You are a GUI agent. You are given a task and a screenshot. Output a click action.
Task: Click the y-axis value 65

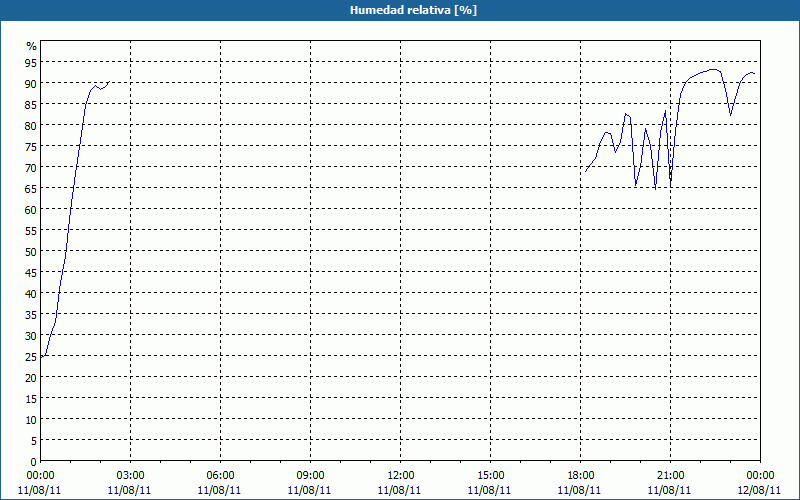(31, 188)
